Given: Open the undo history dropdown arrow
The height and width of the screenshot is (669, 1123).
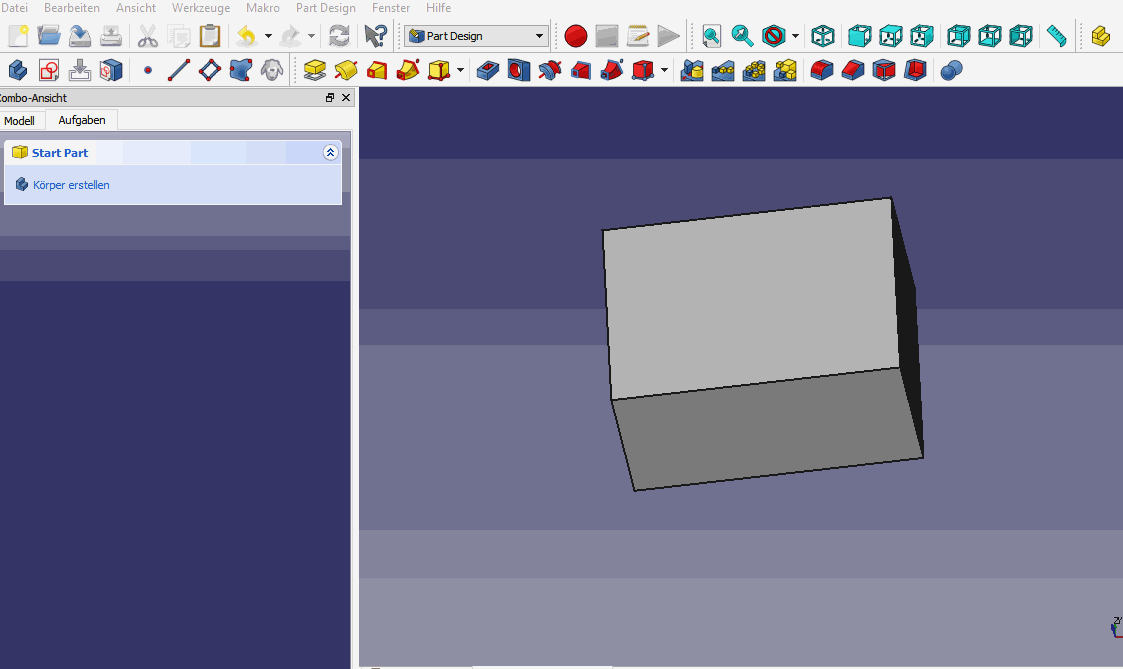Looking at the screenshot, I should [x=268, y=37].
